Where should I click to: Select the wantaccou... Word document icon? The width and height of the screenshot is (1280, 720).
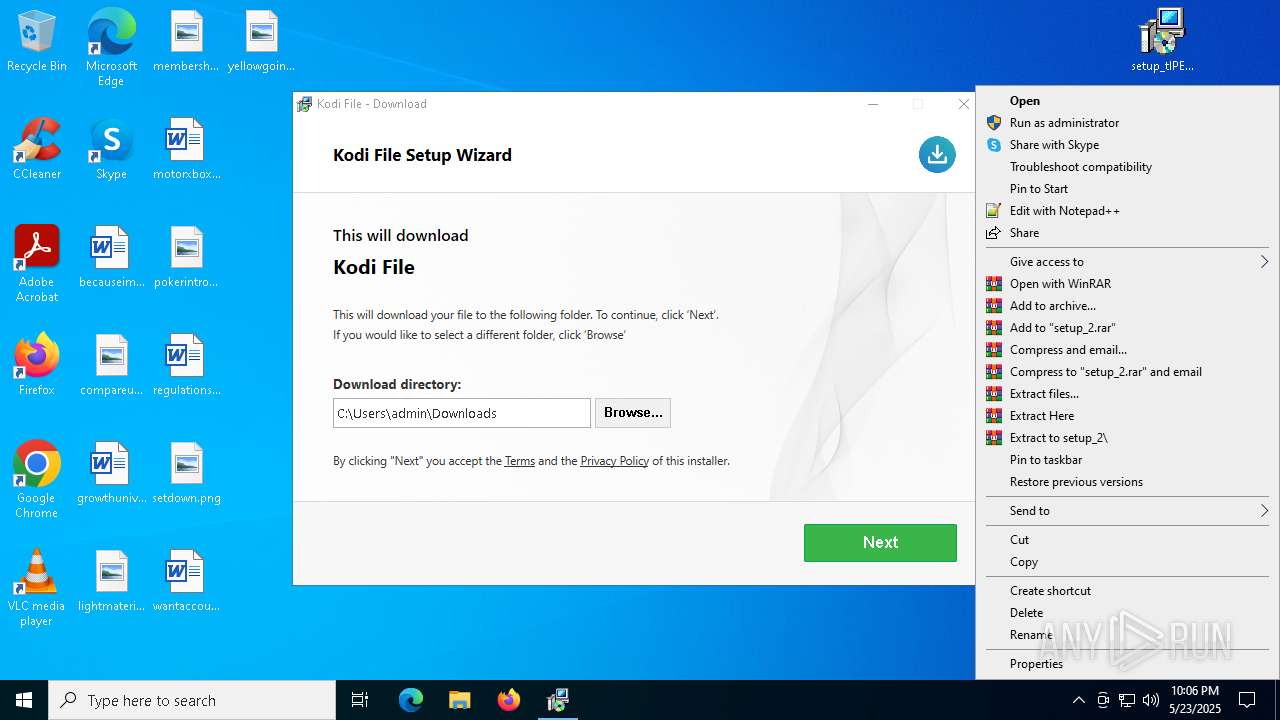[186, 581]
